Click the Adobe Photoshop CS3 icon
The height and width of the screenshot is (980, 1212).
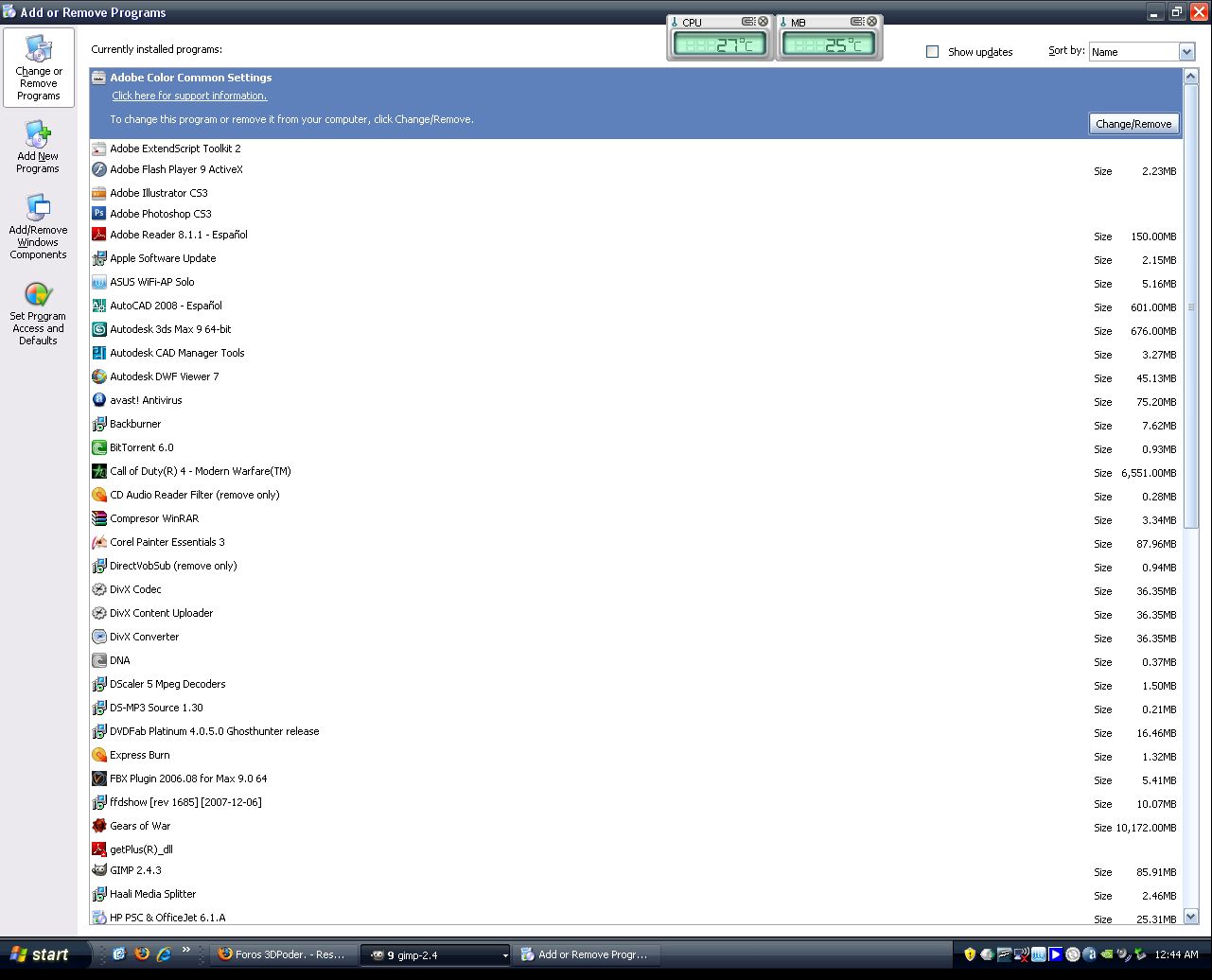(99, 214)
